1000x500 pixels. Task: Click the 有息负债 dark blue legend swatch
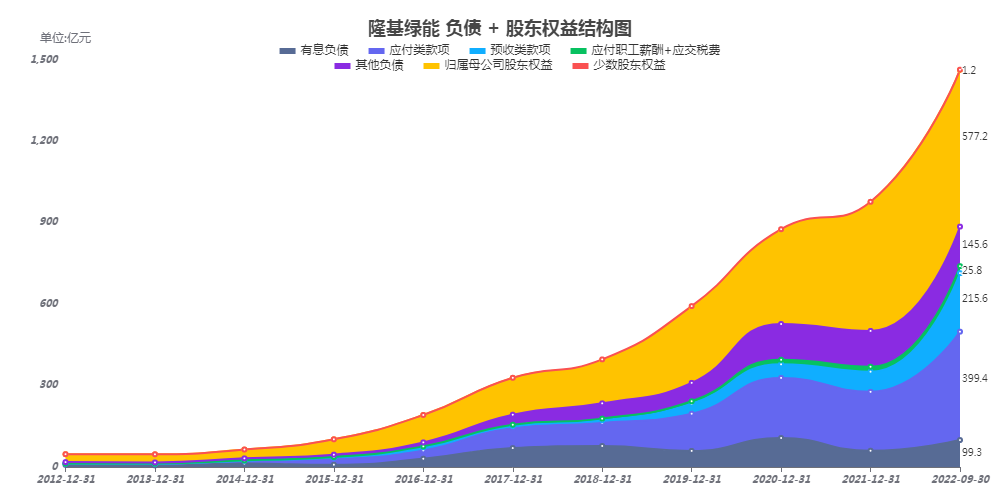coord(288,50)
